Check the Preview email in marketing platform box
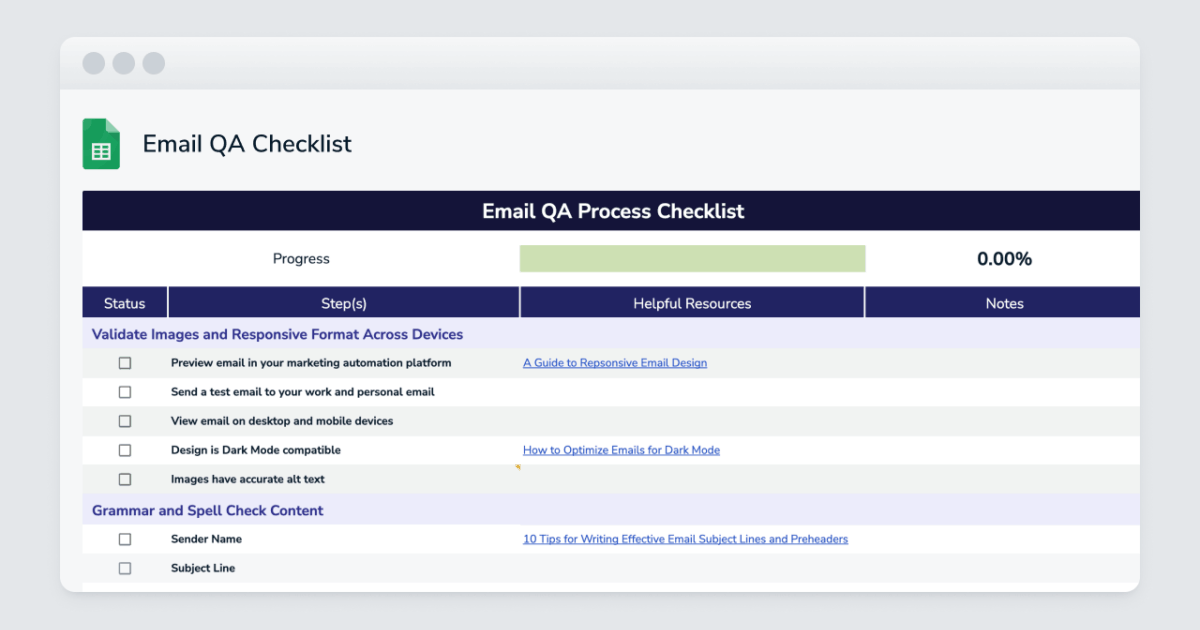This screenshot has height=630, width=1200. tap(124, 363)
